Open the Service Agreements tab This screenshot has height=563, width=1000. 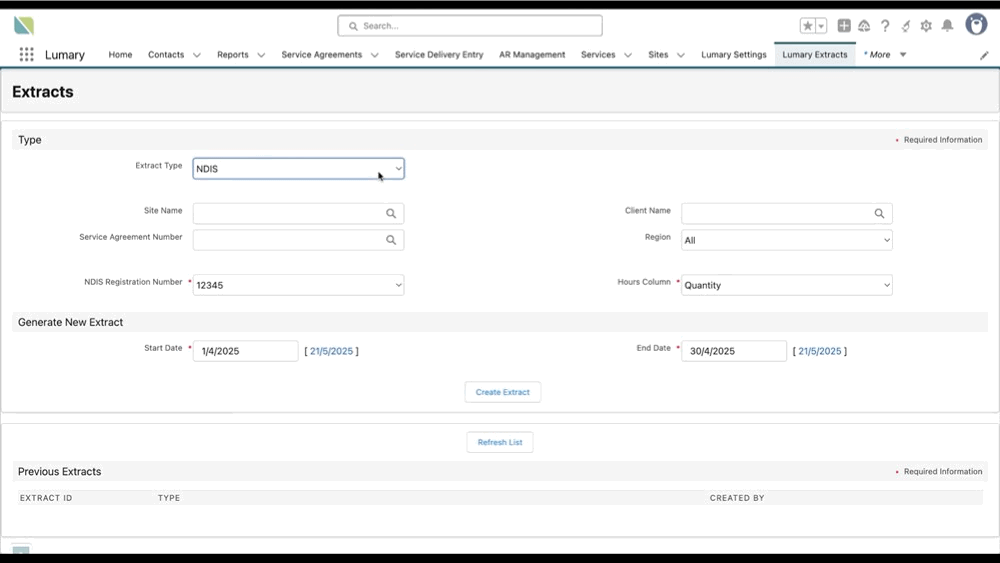(x=321, y=55)
